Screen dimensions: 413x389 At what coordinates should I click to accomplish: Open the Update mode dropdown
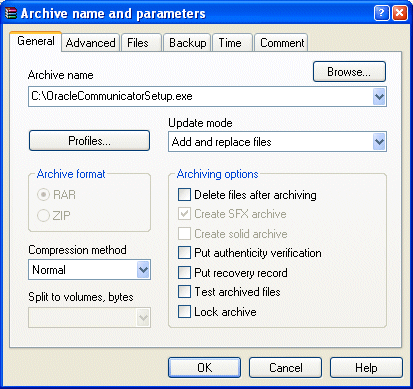point(379,142)
